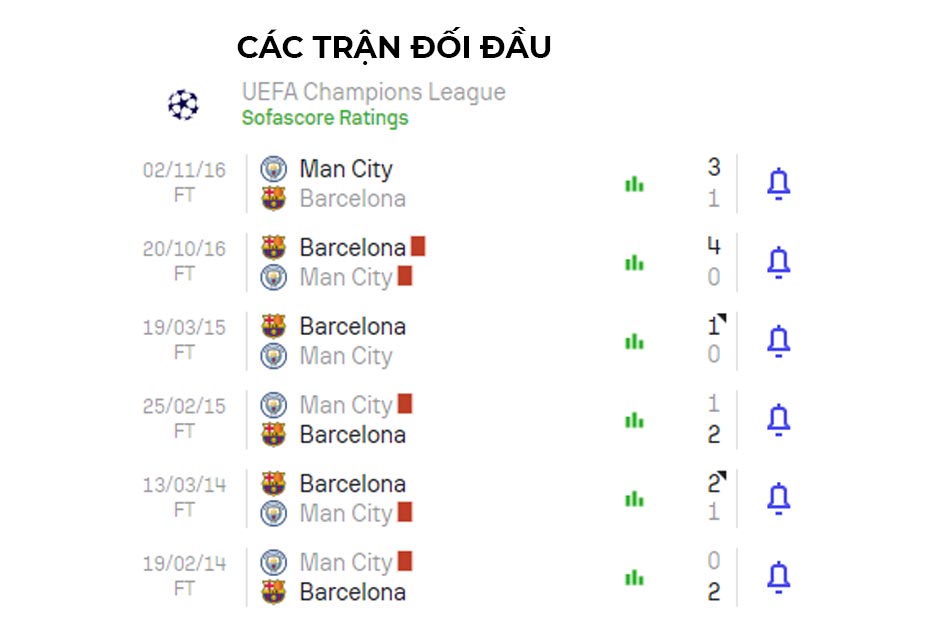The width and height of the screenshot is (940, 620).
Task: Click bell icon for 19/02/14 match
Action: tap(778, 577)
